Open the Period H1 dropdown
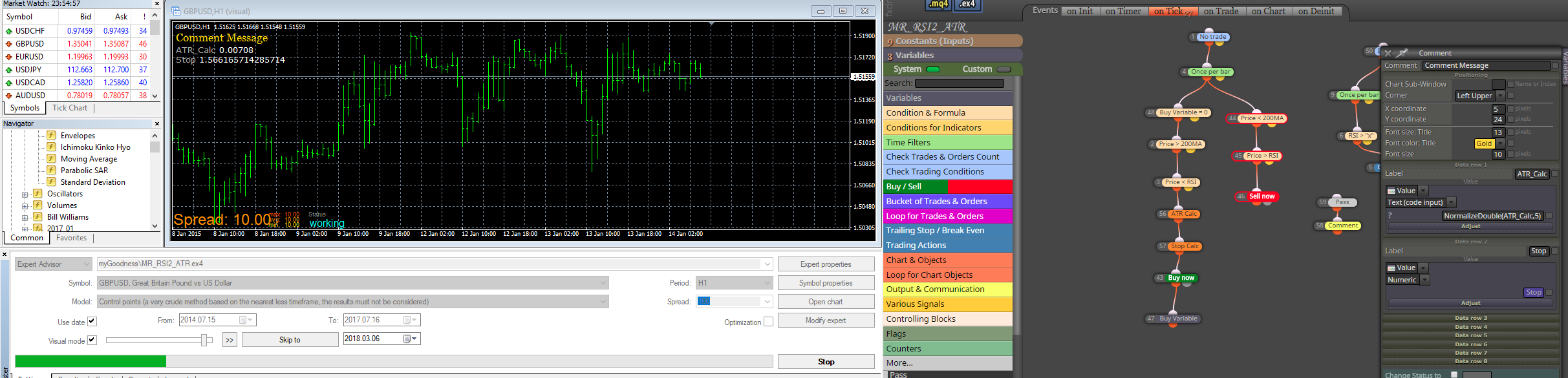Image resolution: width=1568 pixels, height=378 pixels. (x=734, y=282)
